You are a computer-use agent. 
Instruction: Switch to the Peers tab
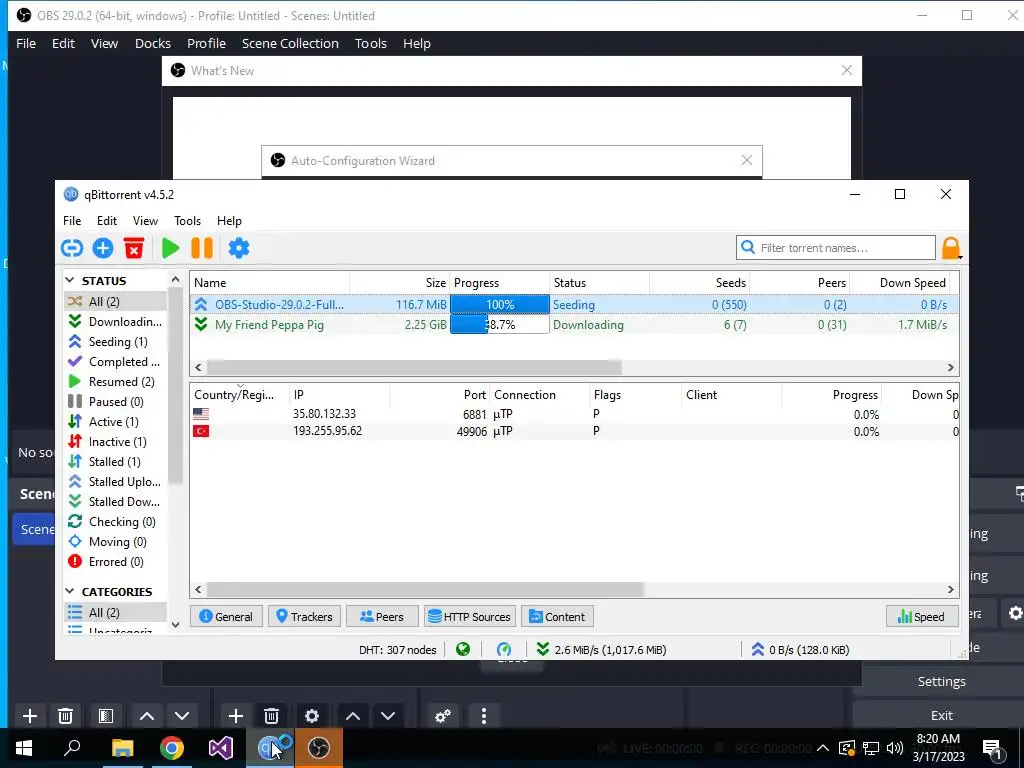coord(381,616)
